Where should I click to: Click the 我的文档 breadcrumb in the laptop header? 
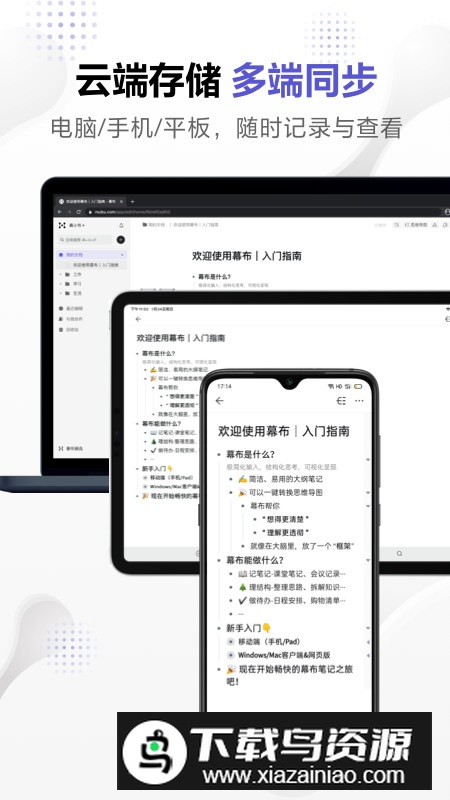(154, 224)
